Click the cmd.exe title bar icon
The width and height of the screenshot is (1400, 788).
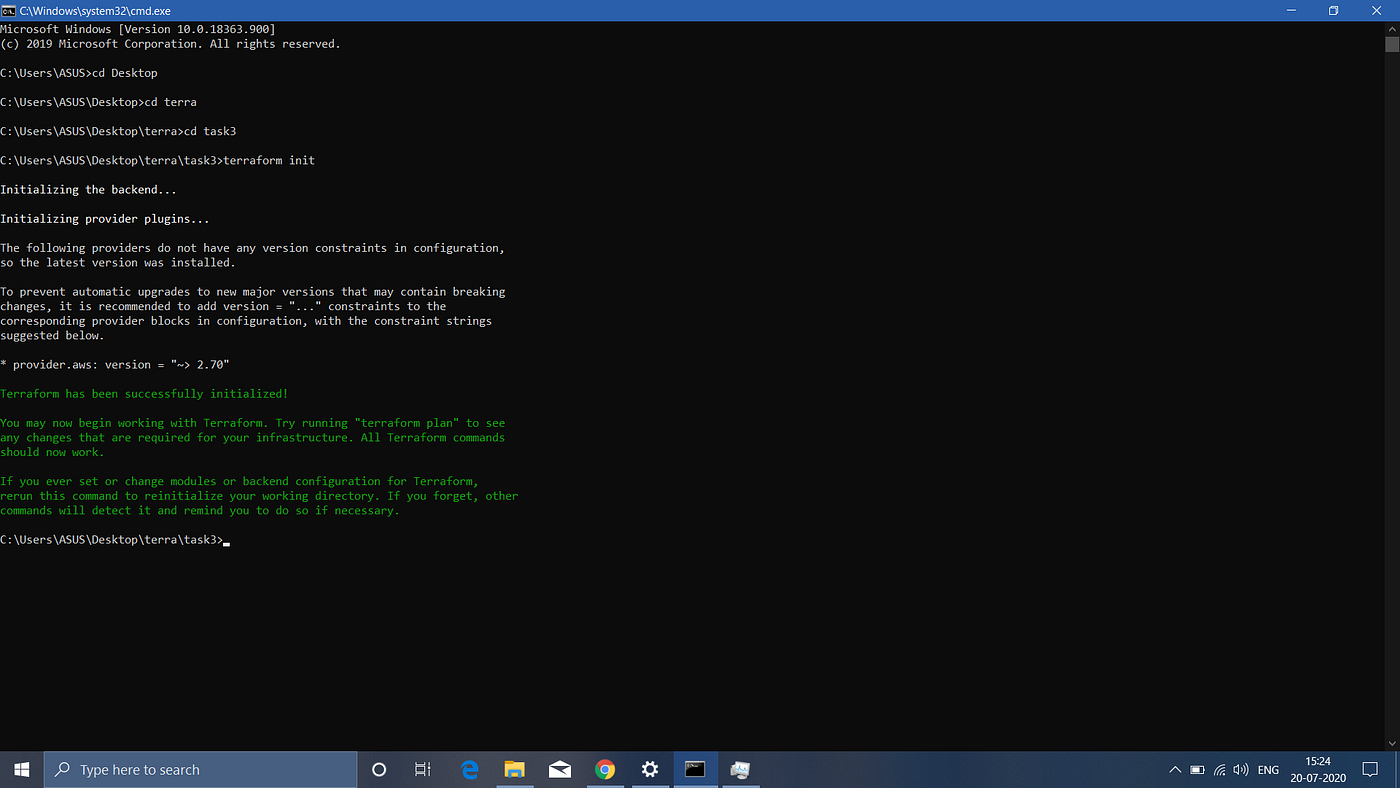(8, 10)
